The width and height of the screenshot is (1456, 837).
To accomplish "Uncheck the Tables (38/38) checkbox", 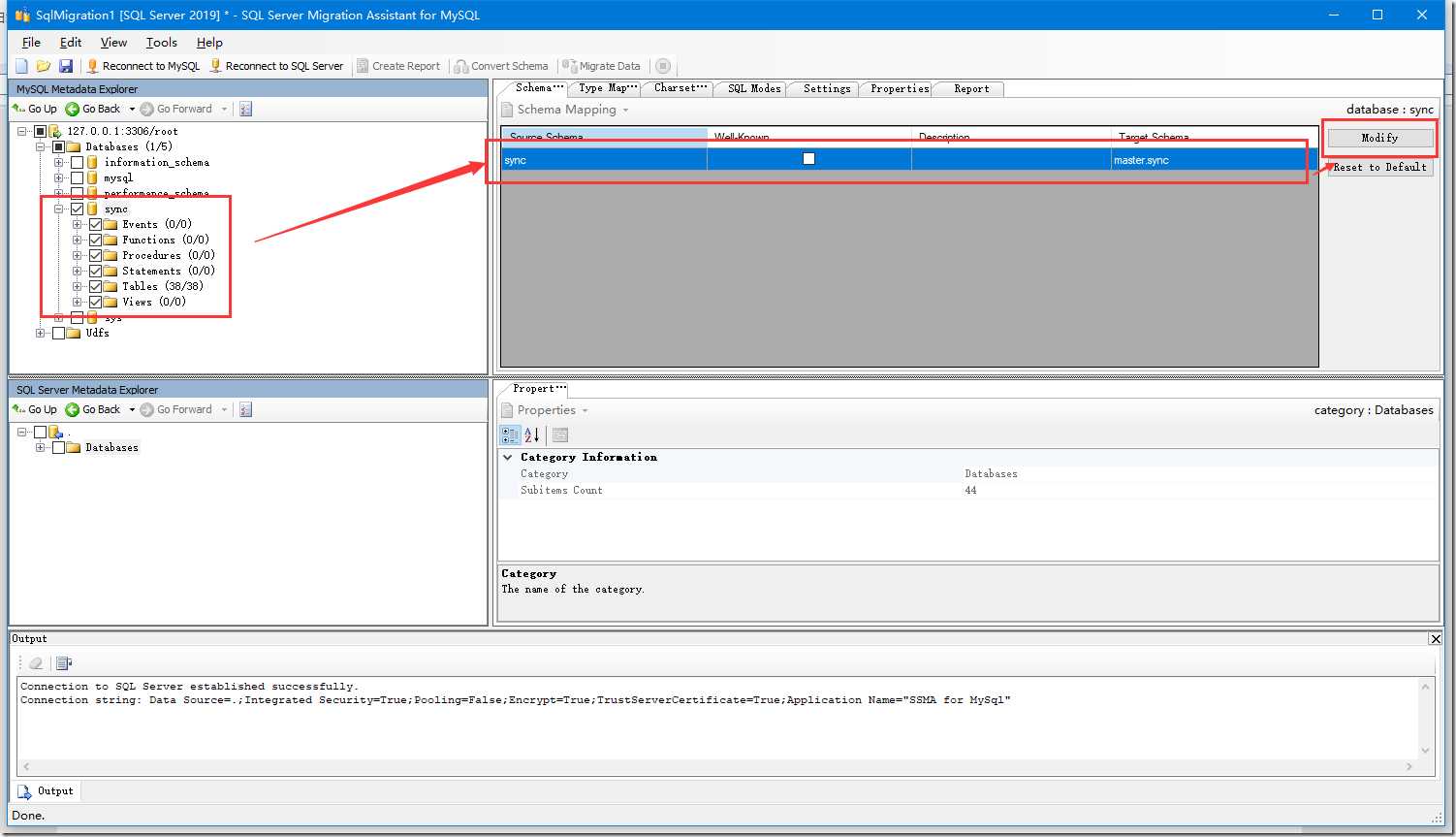I will pyautogui.click(x=95, y=286).
